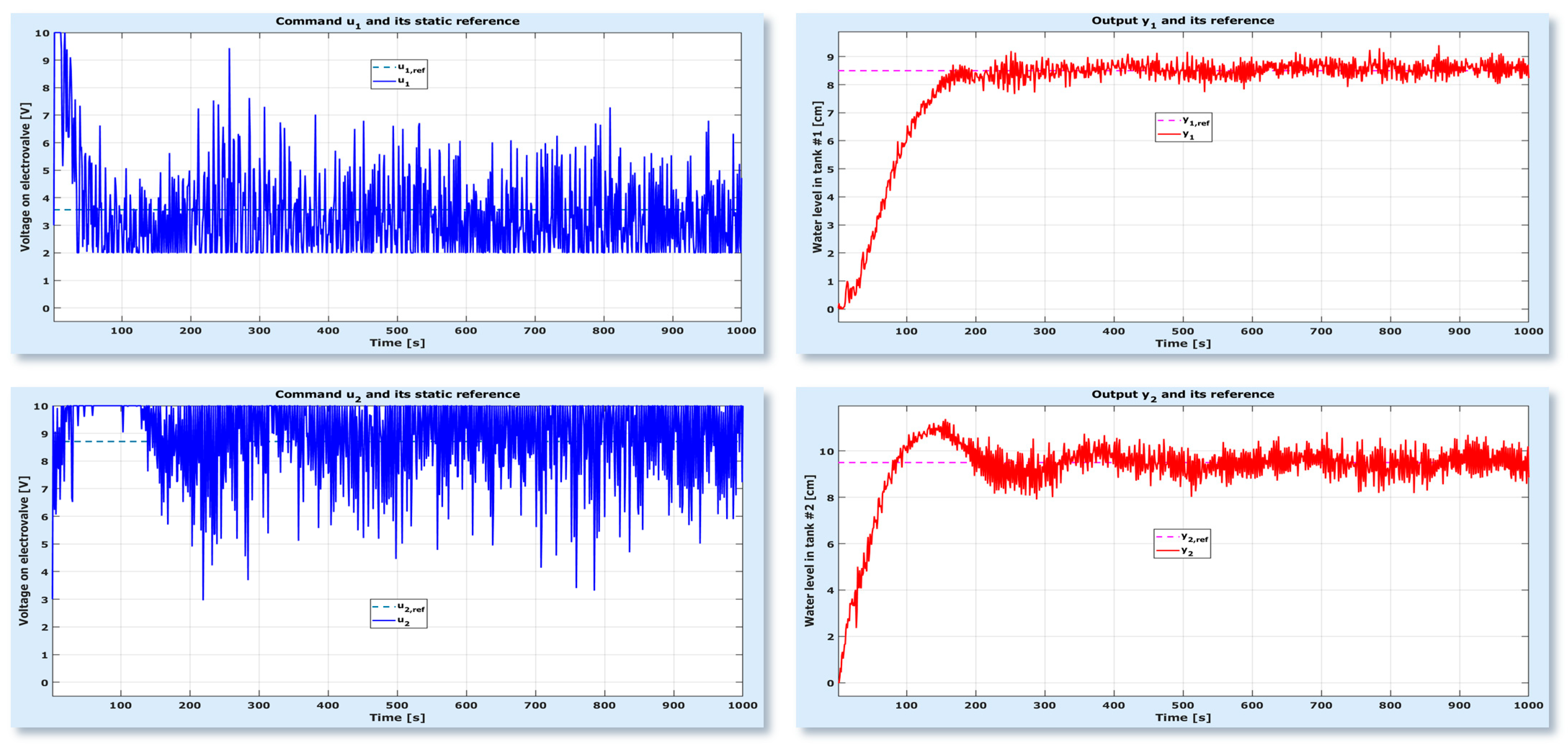Select the "y1,ref" dashed legend entry
The image size is (1568, 748).
pyautogui.click(x=1183, y=121)
